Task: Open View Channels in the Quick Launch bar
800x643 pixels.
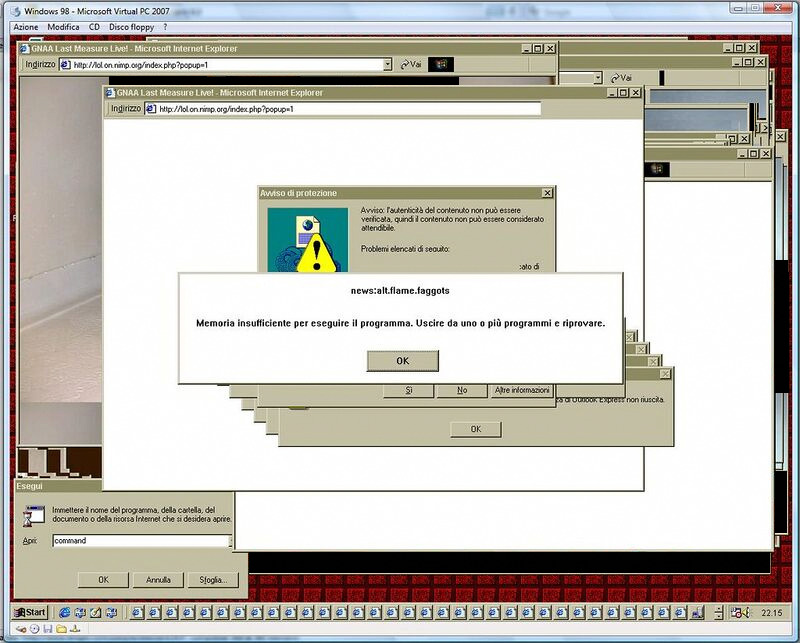Action: [x=111, y=612]
